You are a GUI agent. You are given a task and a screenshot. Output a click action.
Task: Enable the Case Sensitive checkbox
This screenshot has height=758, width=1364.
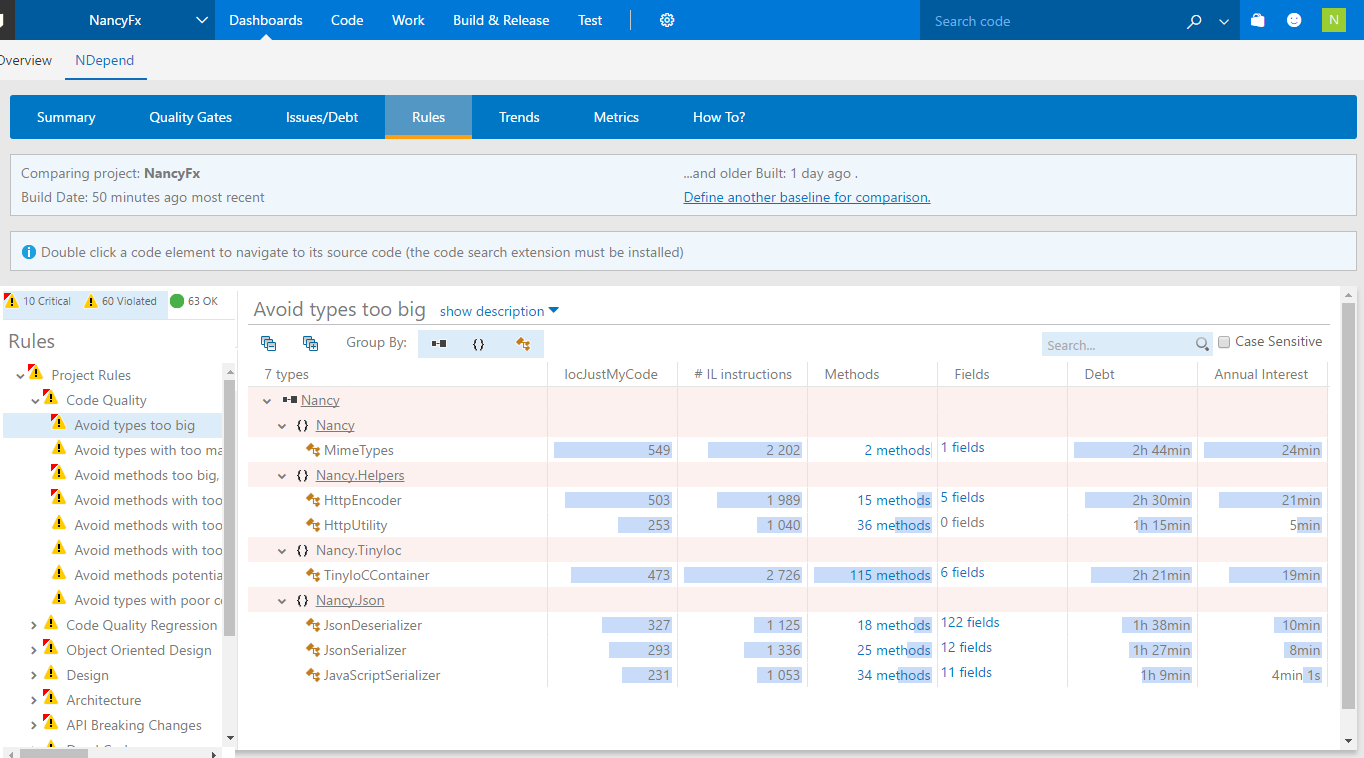1224,342
